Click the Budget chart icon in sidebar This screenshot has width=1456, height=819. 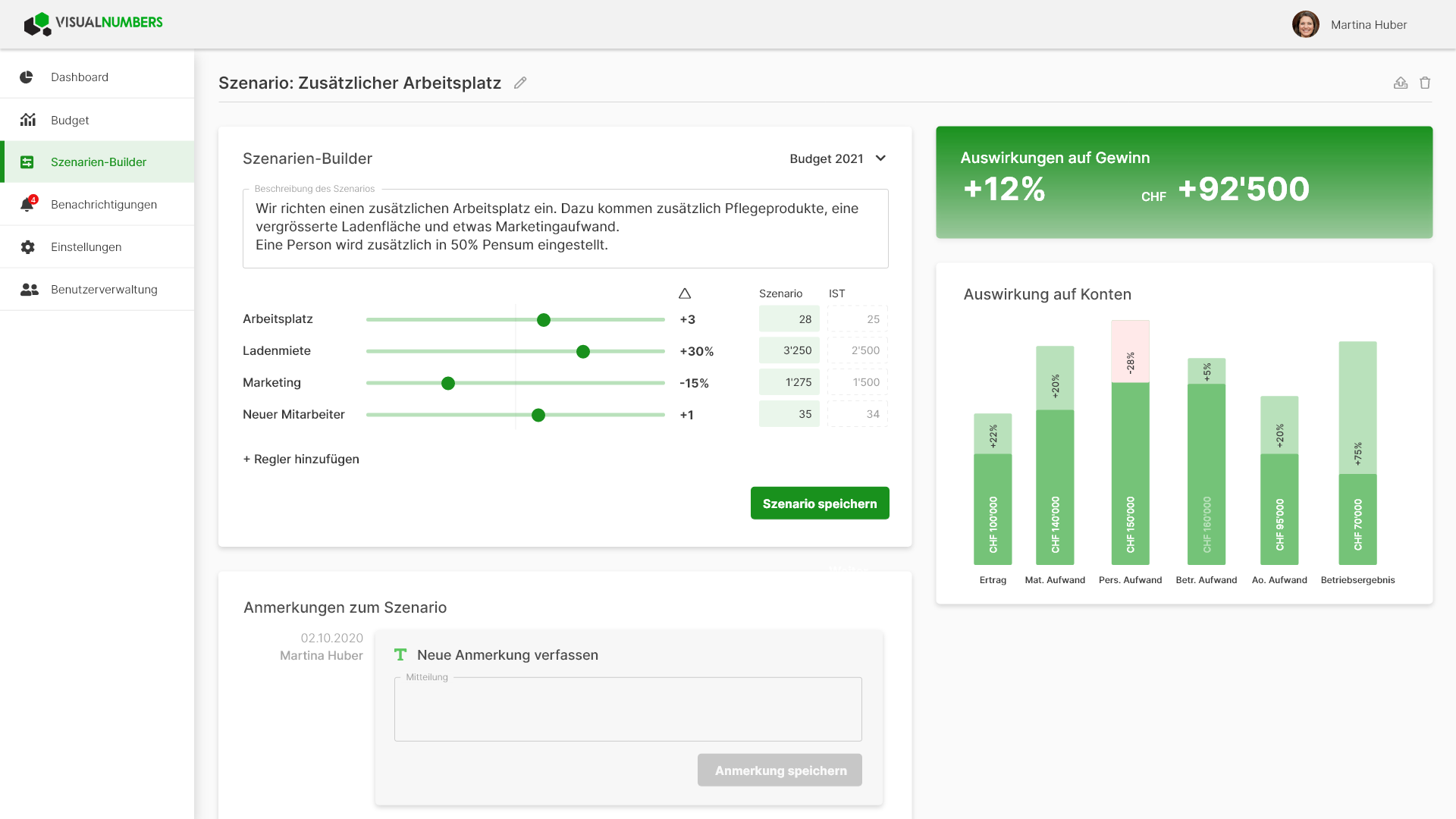click(x=28, y=119)
